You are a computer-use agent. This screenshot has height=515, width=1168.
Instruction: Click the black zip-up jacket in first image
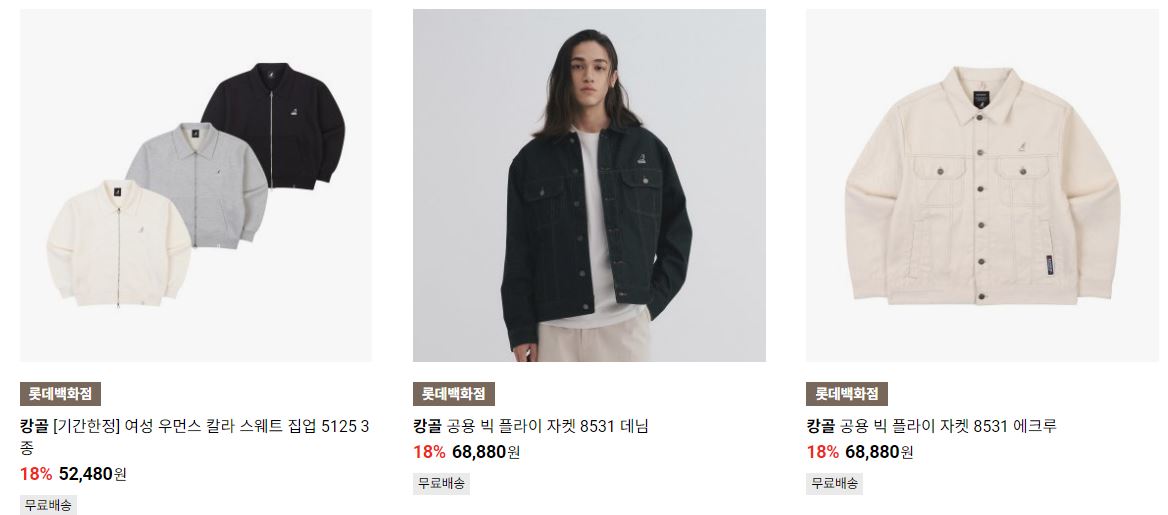click(x=274, y=125)
